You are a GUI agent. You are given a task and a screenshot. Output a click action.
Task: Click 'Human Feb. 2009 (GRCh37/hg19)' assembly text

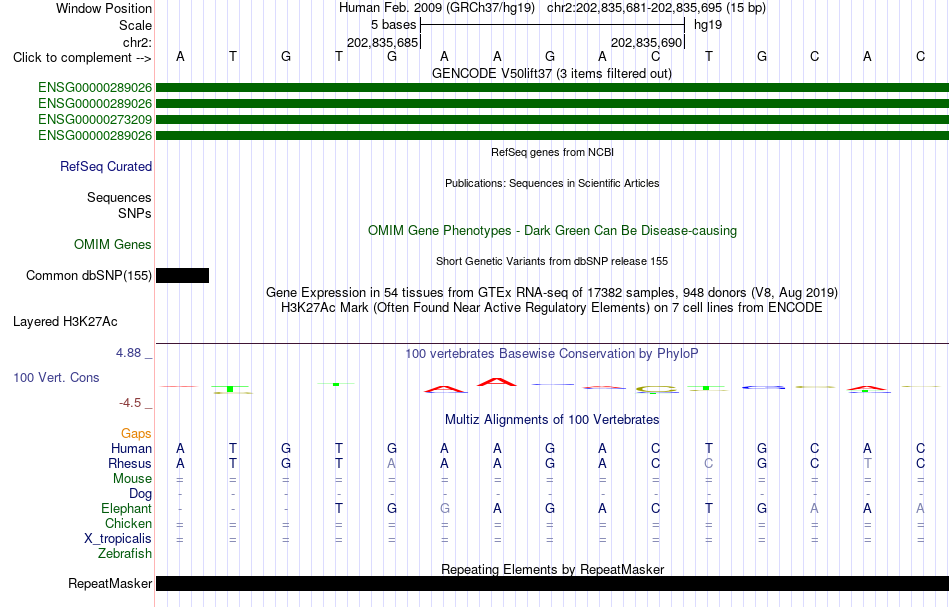coord(437,8)
